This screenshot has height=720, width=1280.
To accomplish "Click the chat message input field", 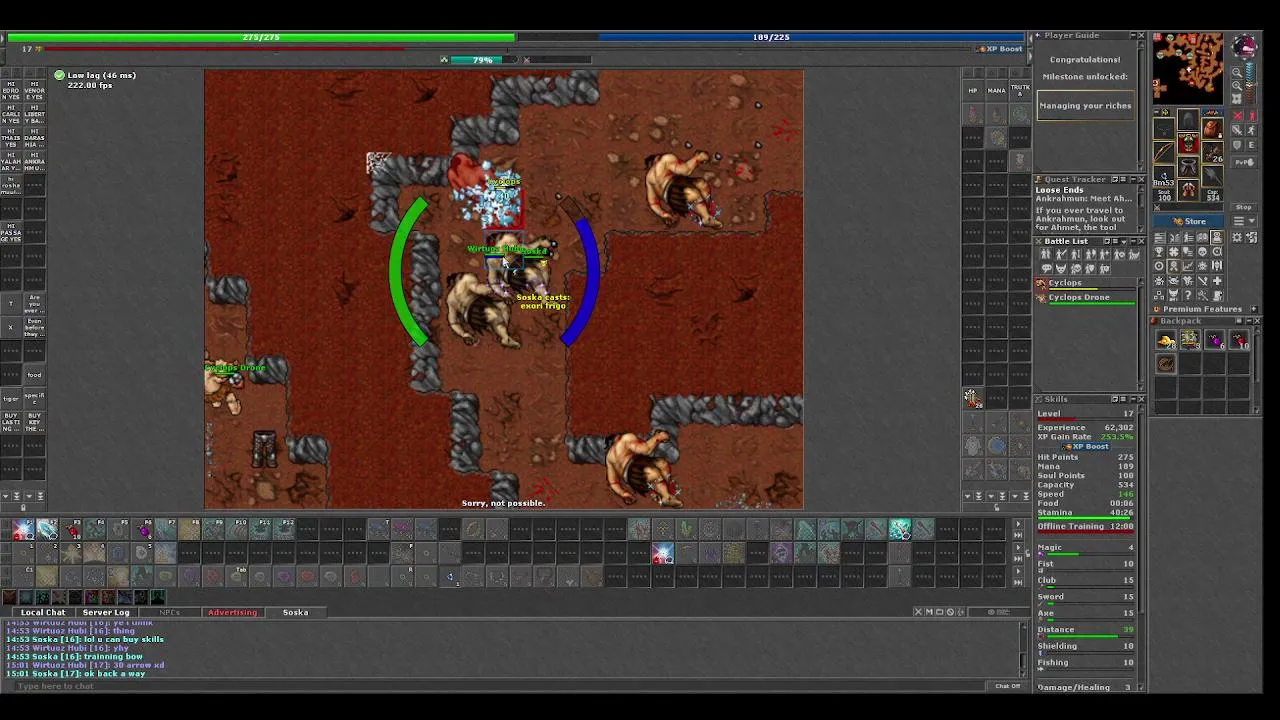I will [500, 686].
